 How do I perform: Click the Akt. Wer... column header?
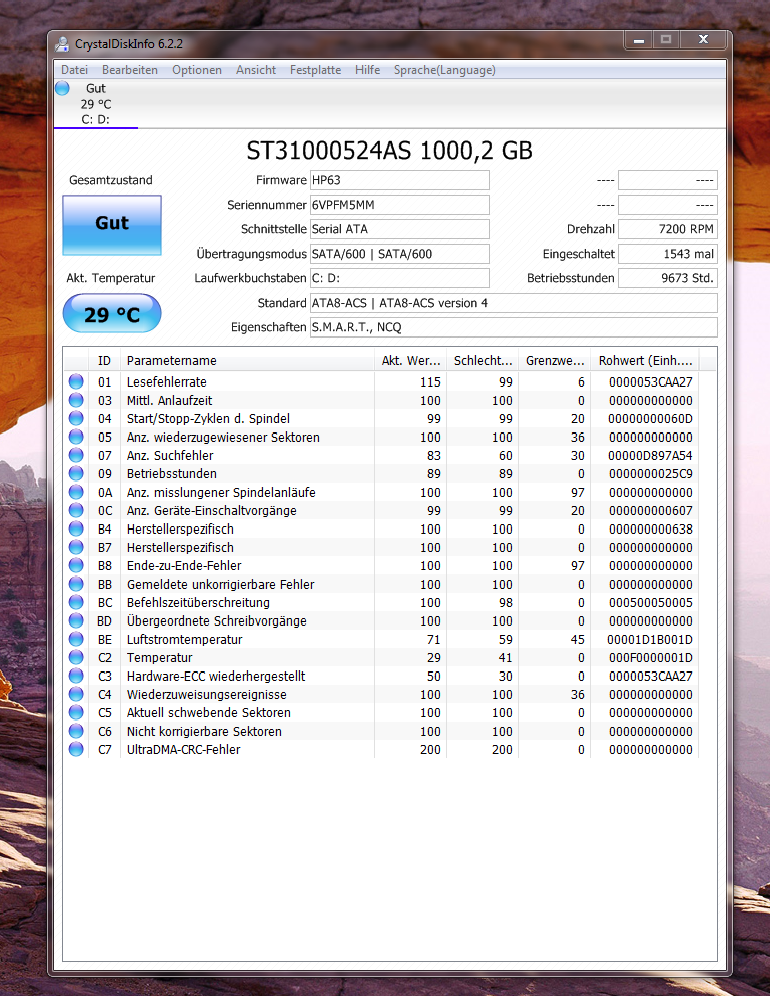click(410, 360)
